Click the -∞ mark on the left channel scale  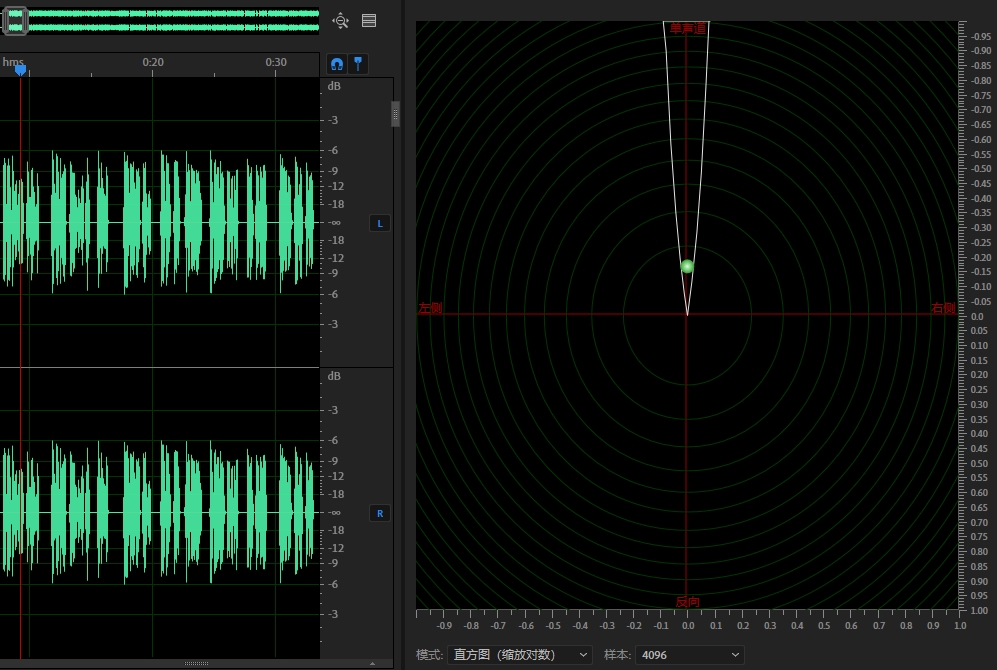pyautogui.click(x=334, y=222)
